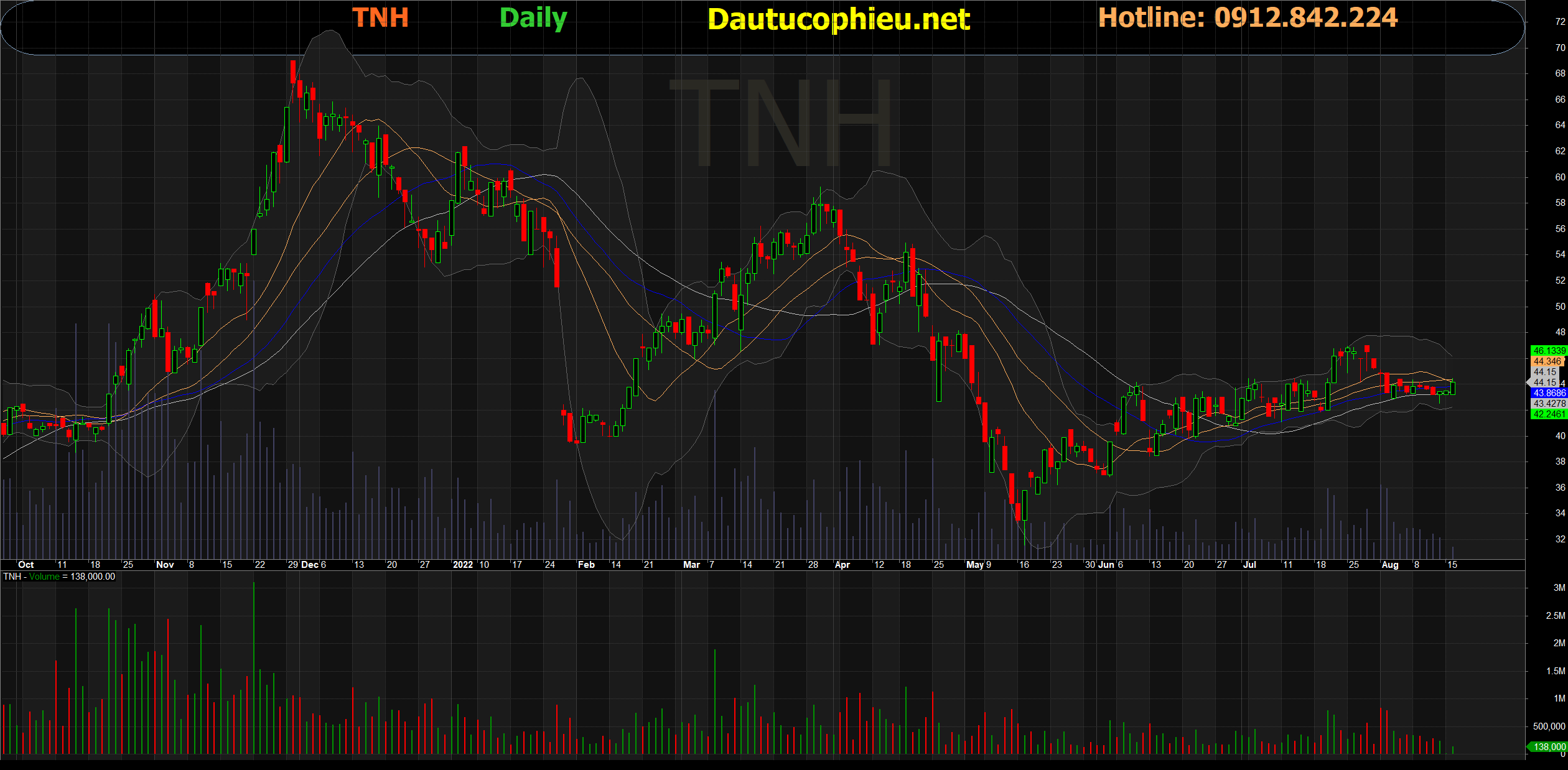Click the Hotline 0912.842.224 text
Viewport: 1568px width, 770px height.
coord(1248,17)
